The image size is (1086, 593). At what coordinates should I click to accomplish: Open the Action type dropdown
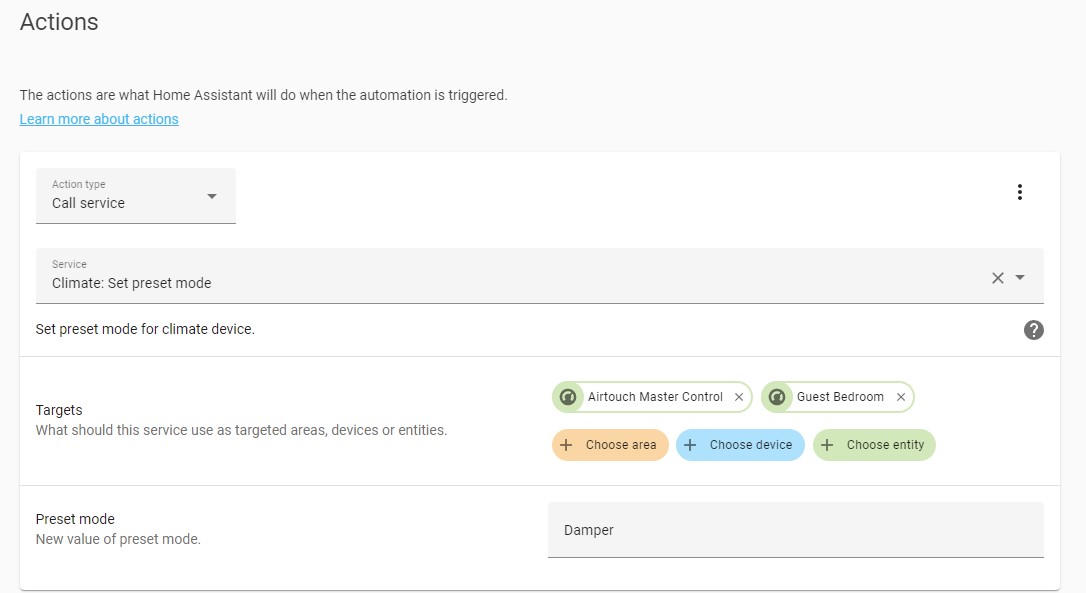click(136, 196)
